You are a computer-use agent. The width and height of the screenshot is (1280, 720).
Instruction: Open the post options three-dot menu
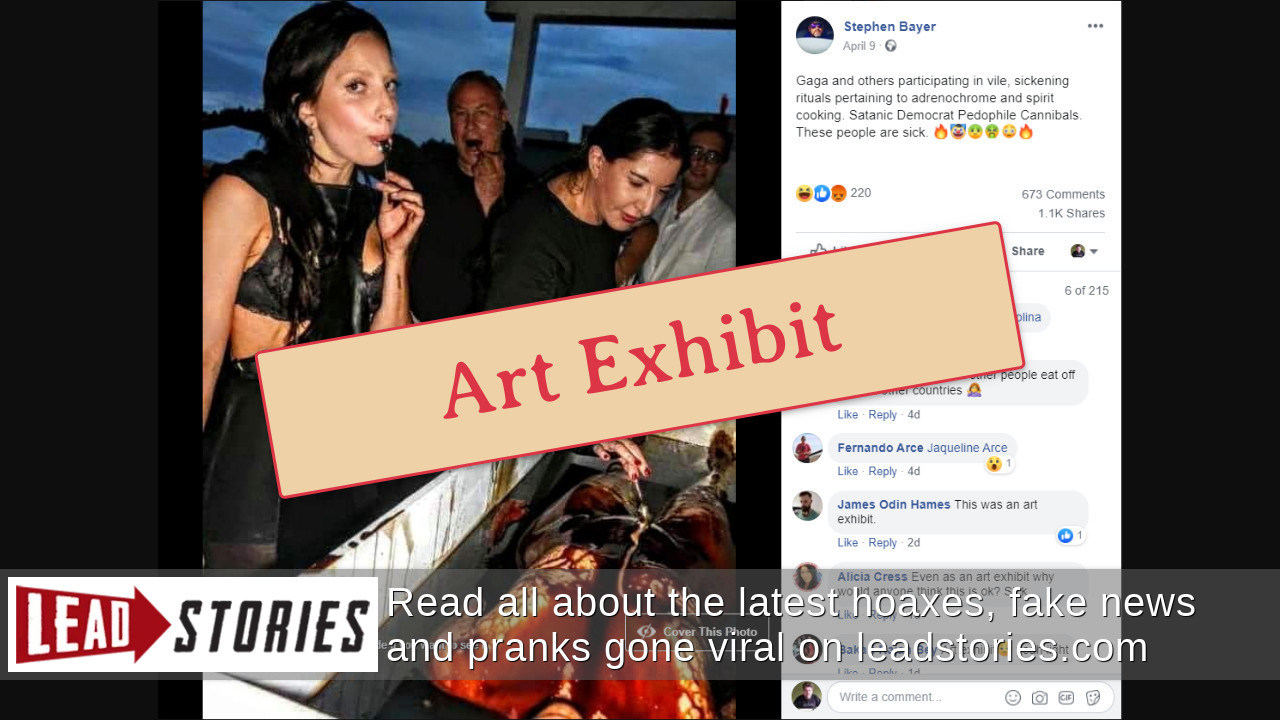click(1095, 26)
